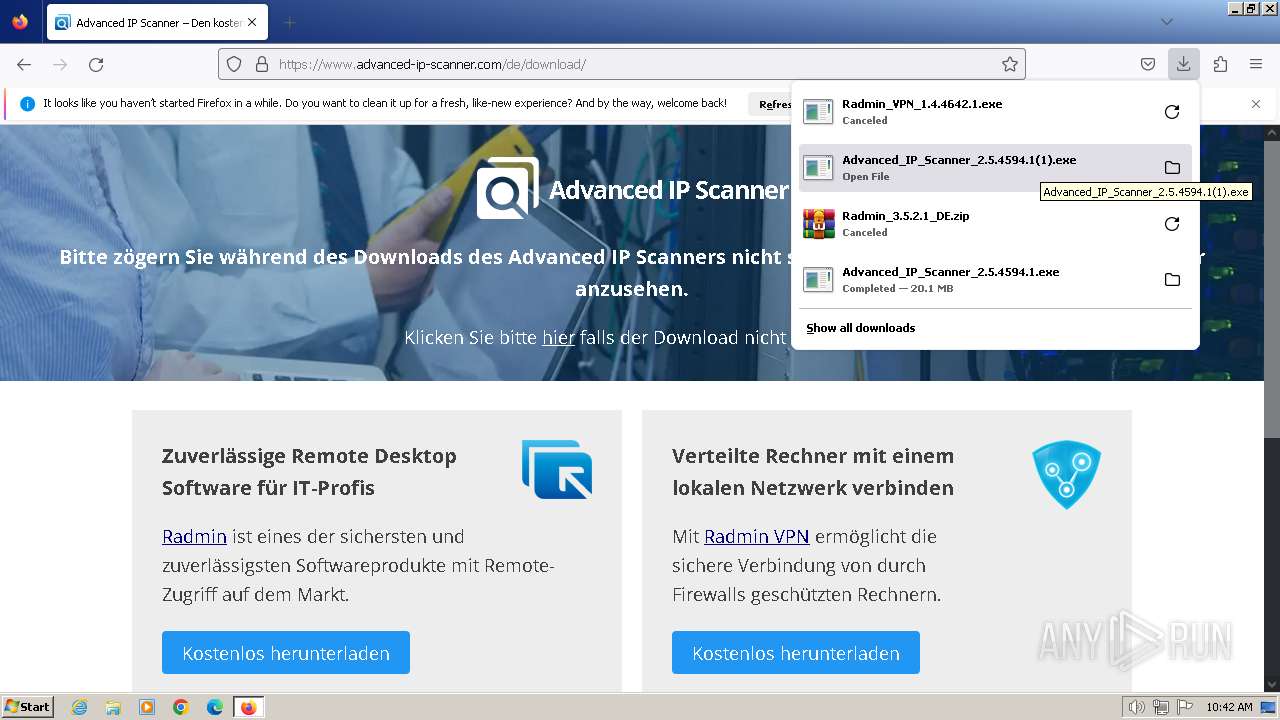Click Kostenlos herunterladen under Radmin VPN
The width and height of the screenshot is (1280, 720).
(x=796, y=653)
